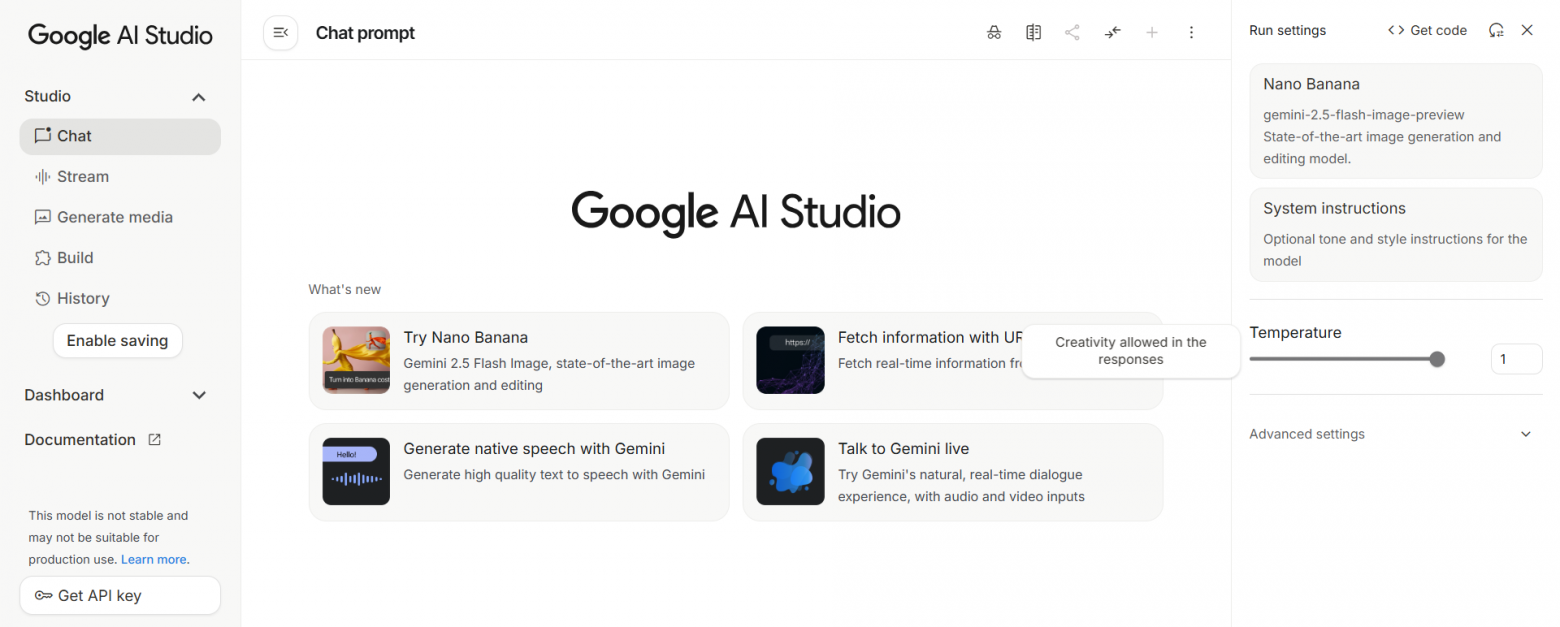Open the compare mode icon

click(x=1033, y=33)
